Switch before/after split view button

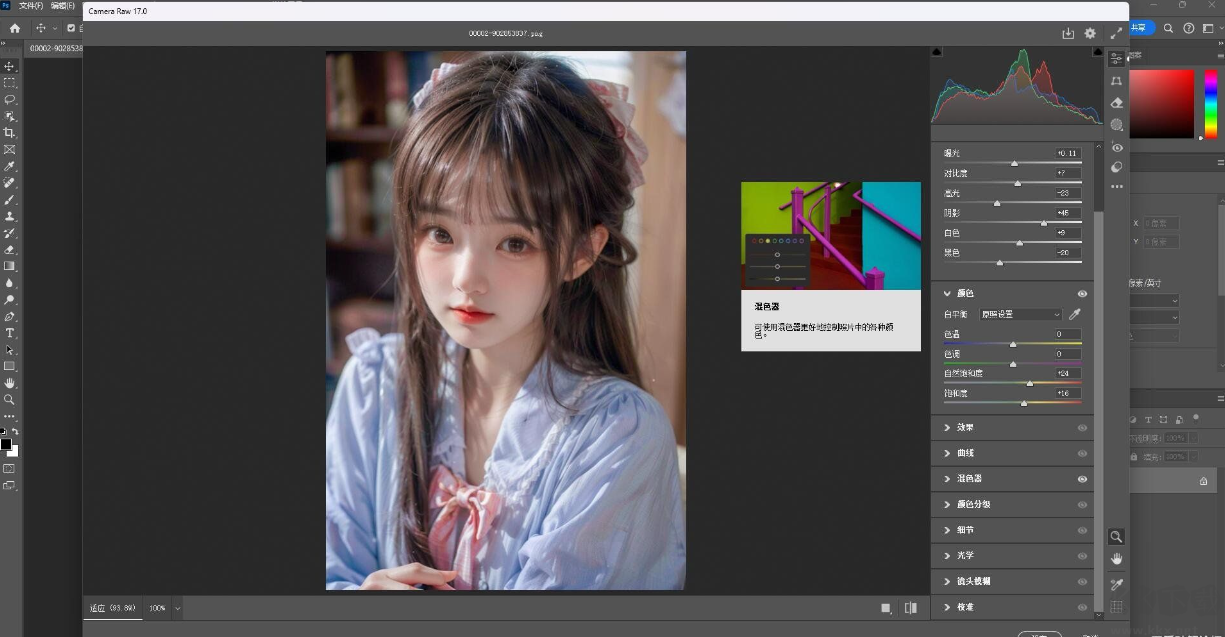coord(911,608)
